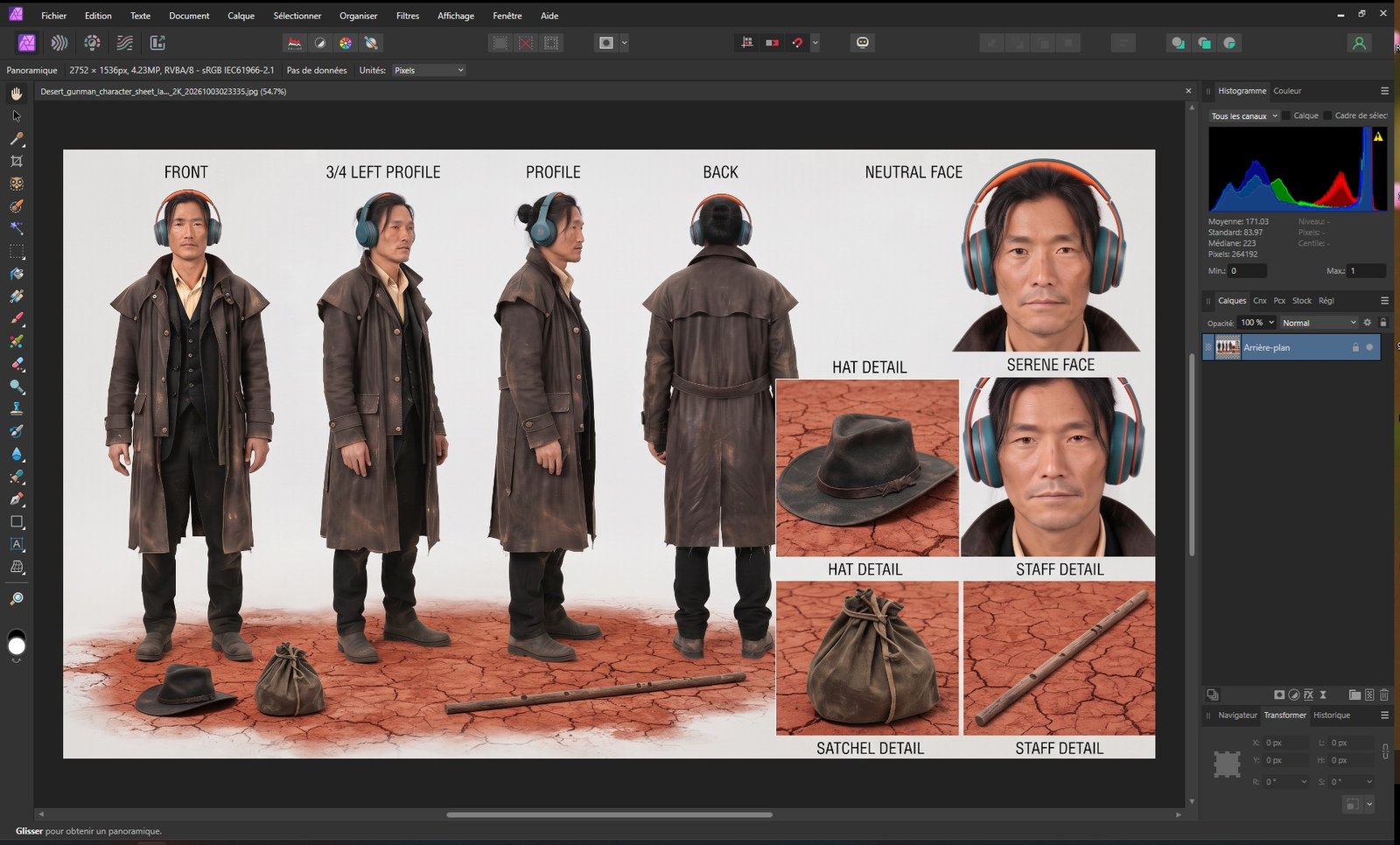
Task: Switch to the Couleur tab
Action: click(x=1287, y=91)
